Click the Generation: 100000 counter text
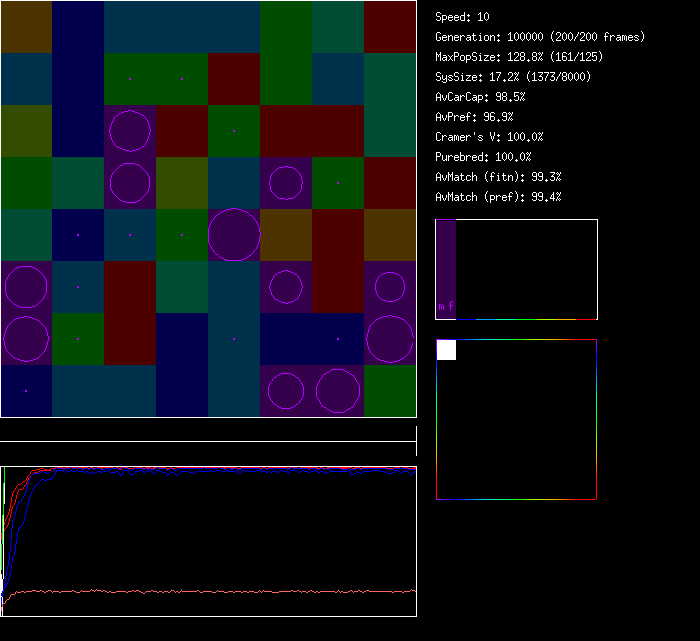 click(x=540, y=37)
